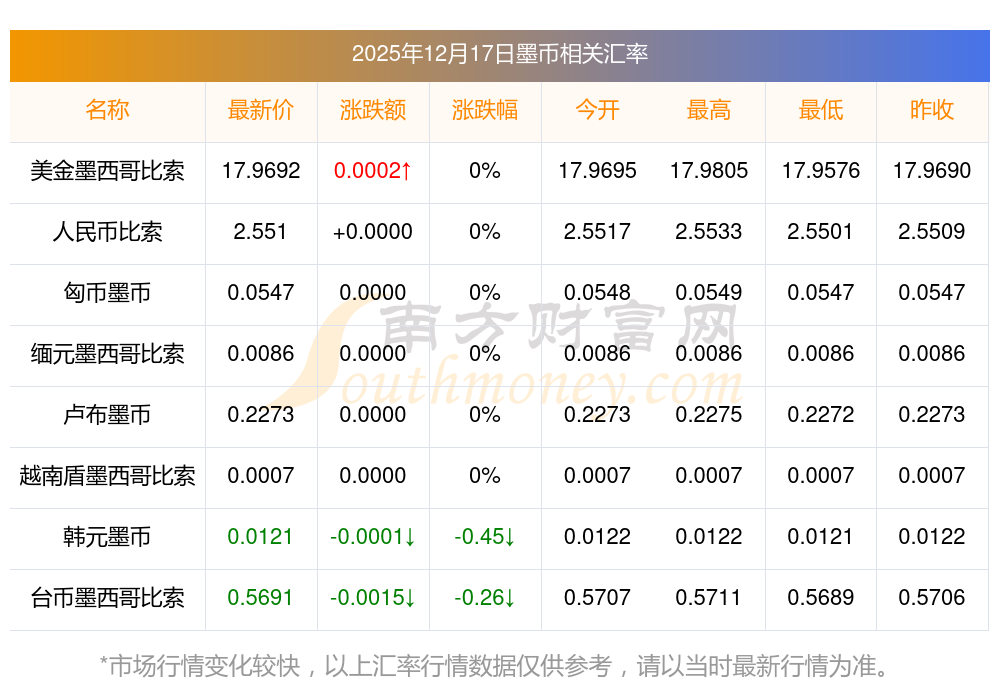
Task: Click the row name 越南盾墨西哥比索
Action: click(x=107, y=476)
